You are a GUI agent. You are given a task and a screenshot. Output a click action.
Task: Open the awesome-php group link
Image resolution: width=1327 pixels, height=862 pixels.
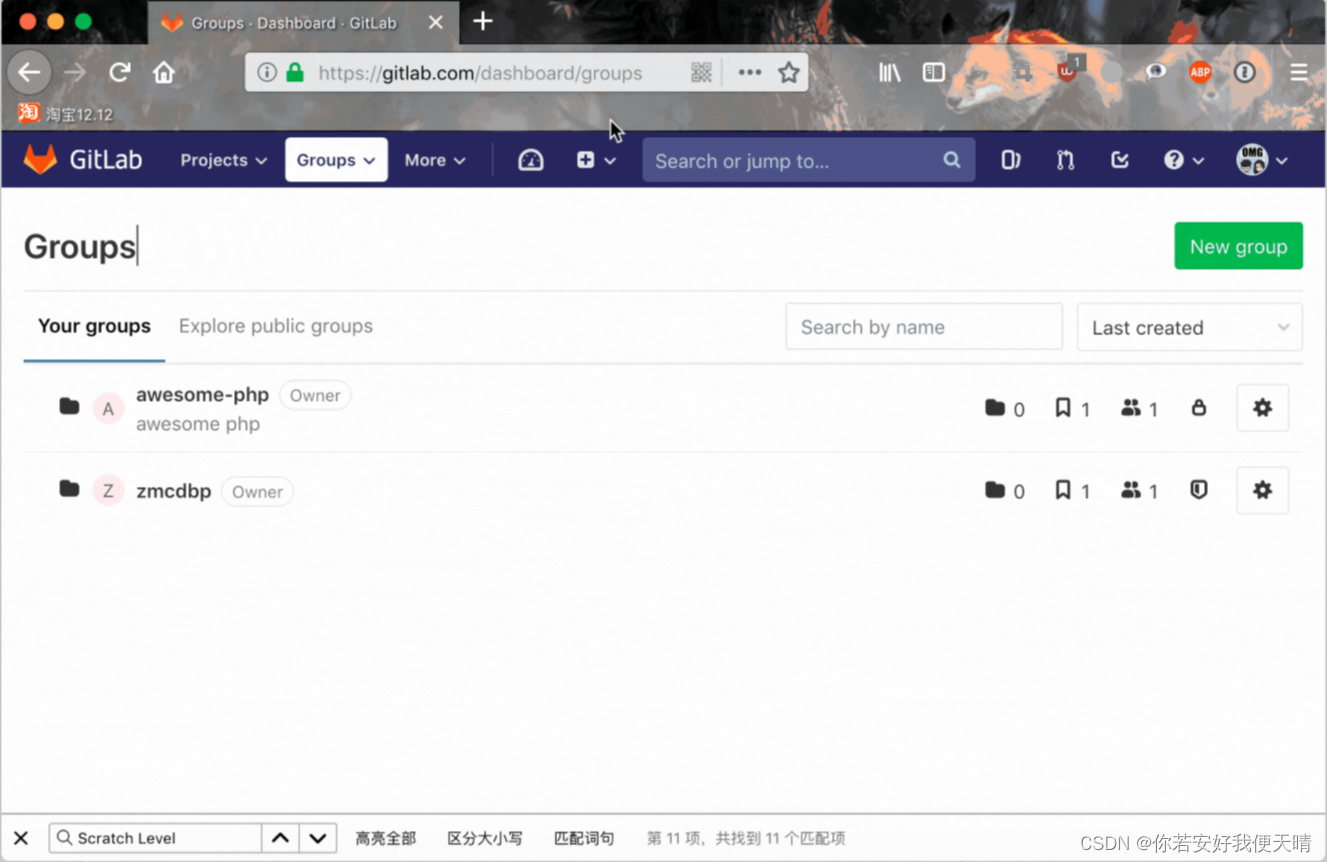[202, 394]
